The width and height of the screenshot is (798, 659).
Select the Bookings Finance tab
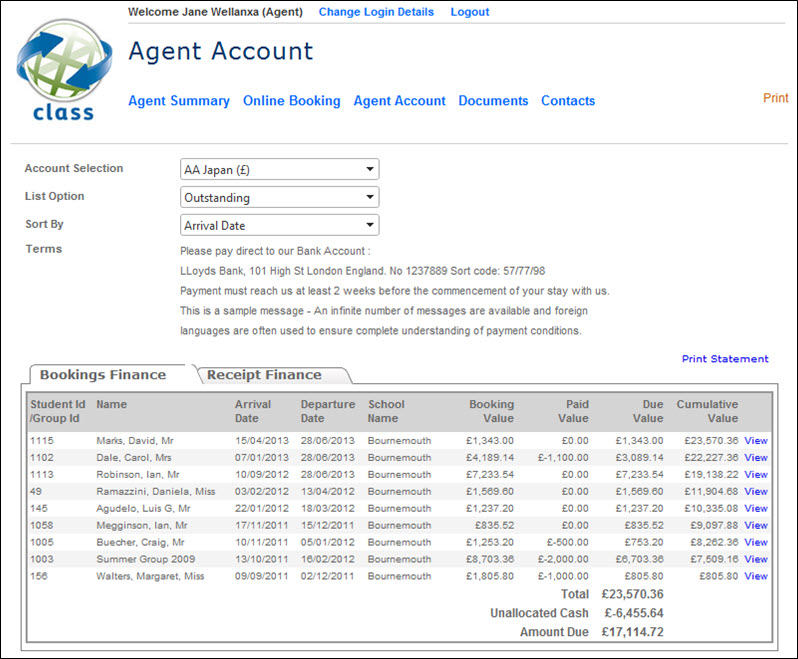pyautogui.click(x=102, y=375)
